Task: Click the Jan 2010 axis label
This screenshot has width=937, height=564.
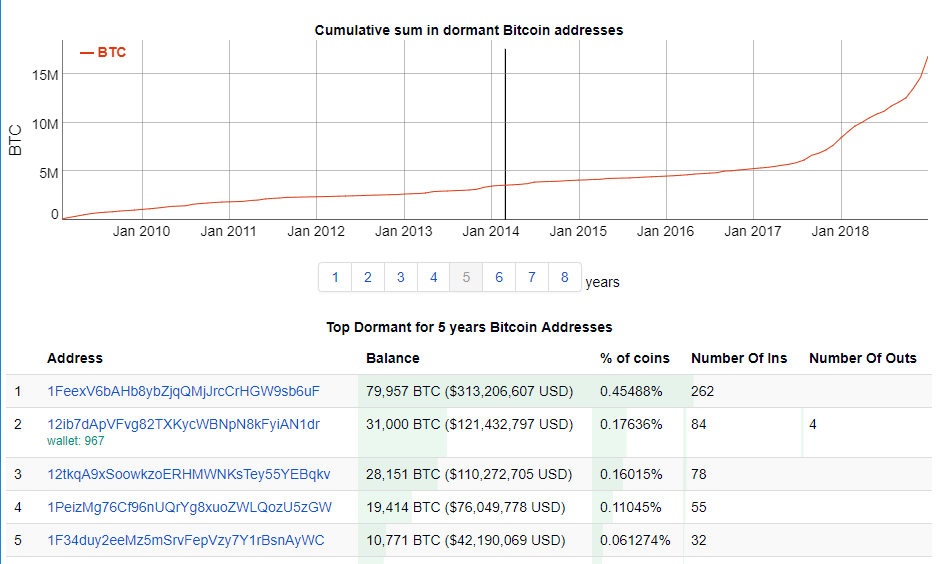Action: (x=142, y=231)
